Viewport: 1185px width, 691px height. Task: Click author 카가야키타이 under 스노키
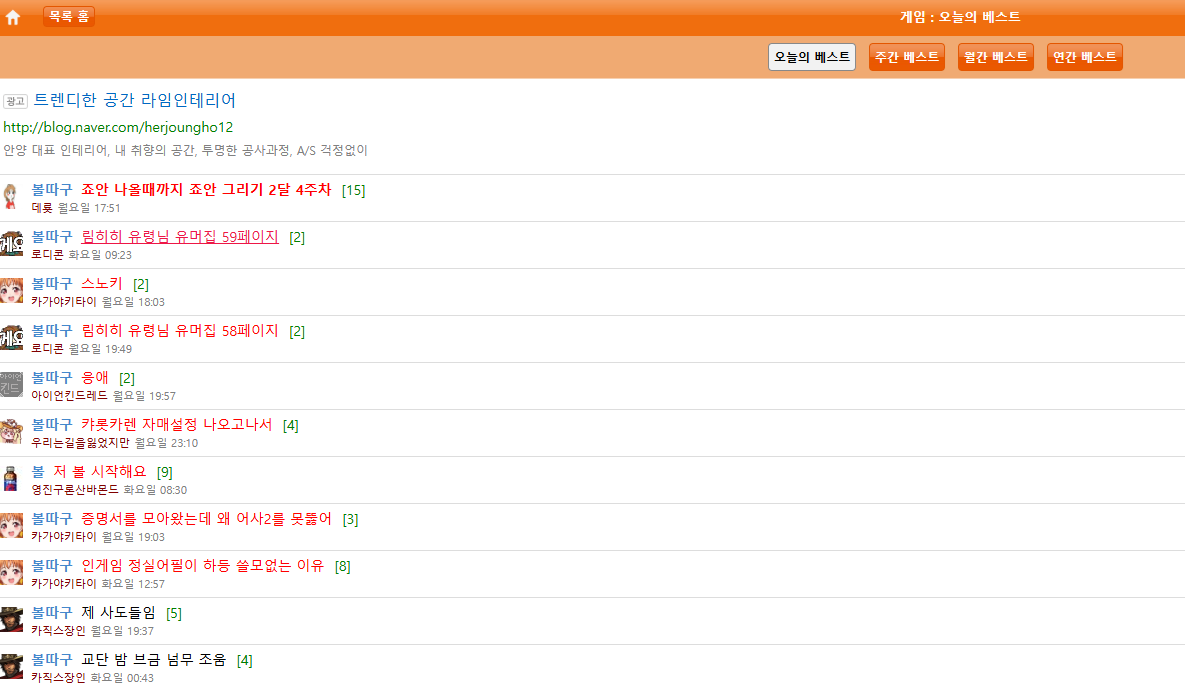pyautogui.click(x=64, y=302)
